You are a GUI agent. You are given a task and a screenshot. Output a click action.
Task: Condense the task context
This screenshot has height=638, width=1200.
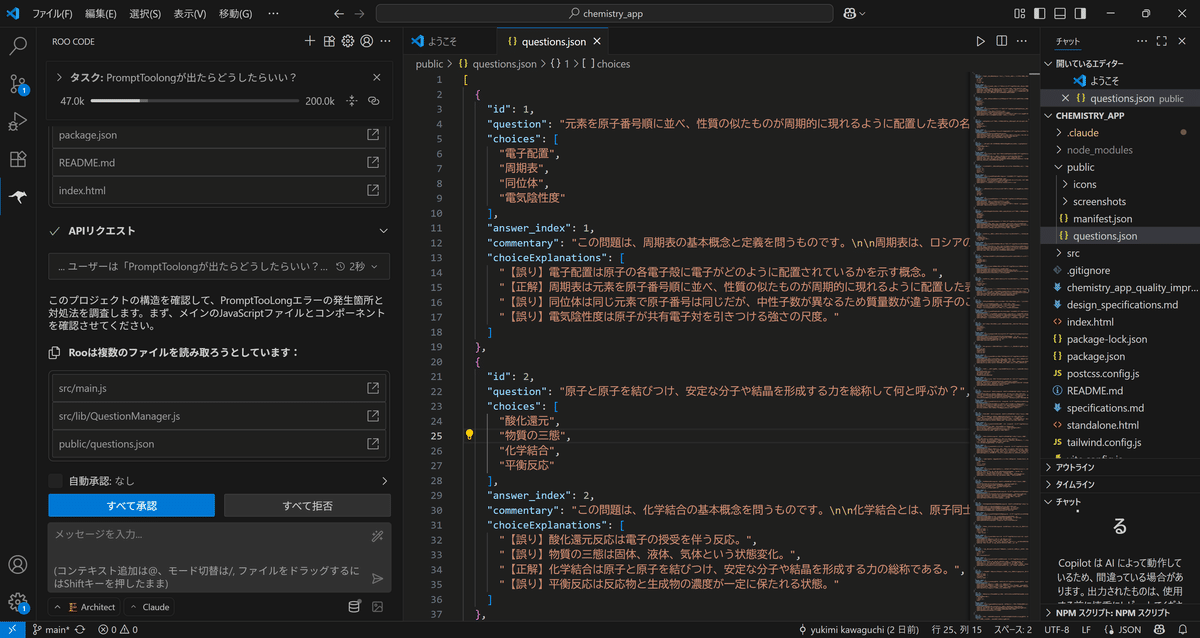[351, 101]
